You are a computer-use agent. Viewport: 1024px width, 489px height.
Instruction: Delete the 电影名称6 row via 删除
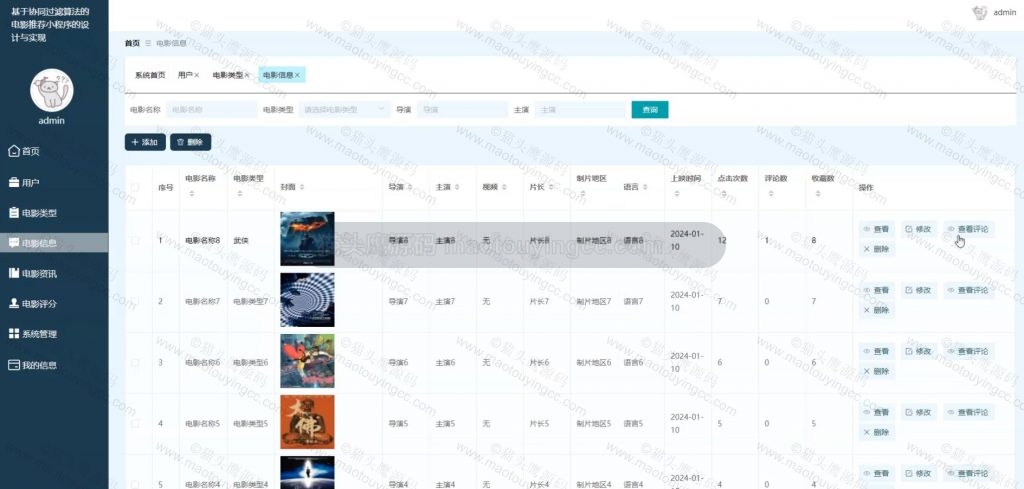876,371
